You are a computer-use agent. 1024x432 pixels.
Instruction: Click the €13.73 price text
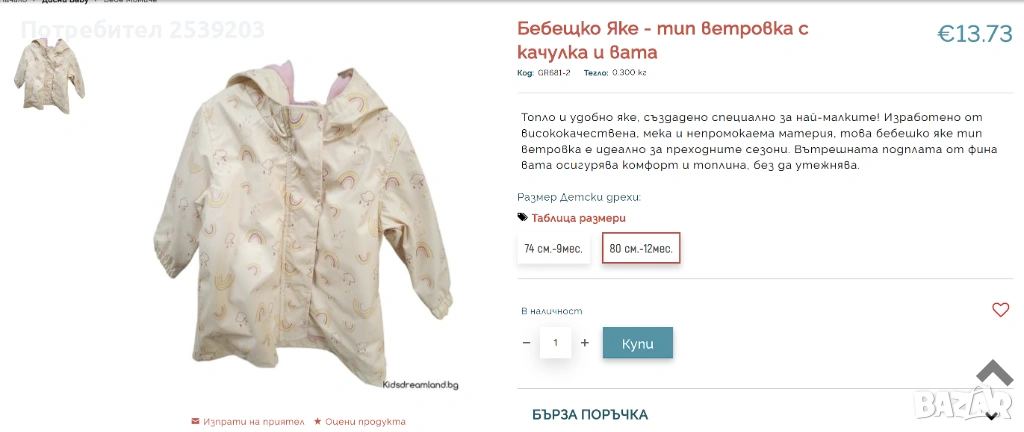974,34
